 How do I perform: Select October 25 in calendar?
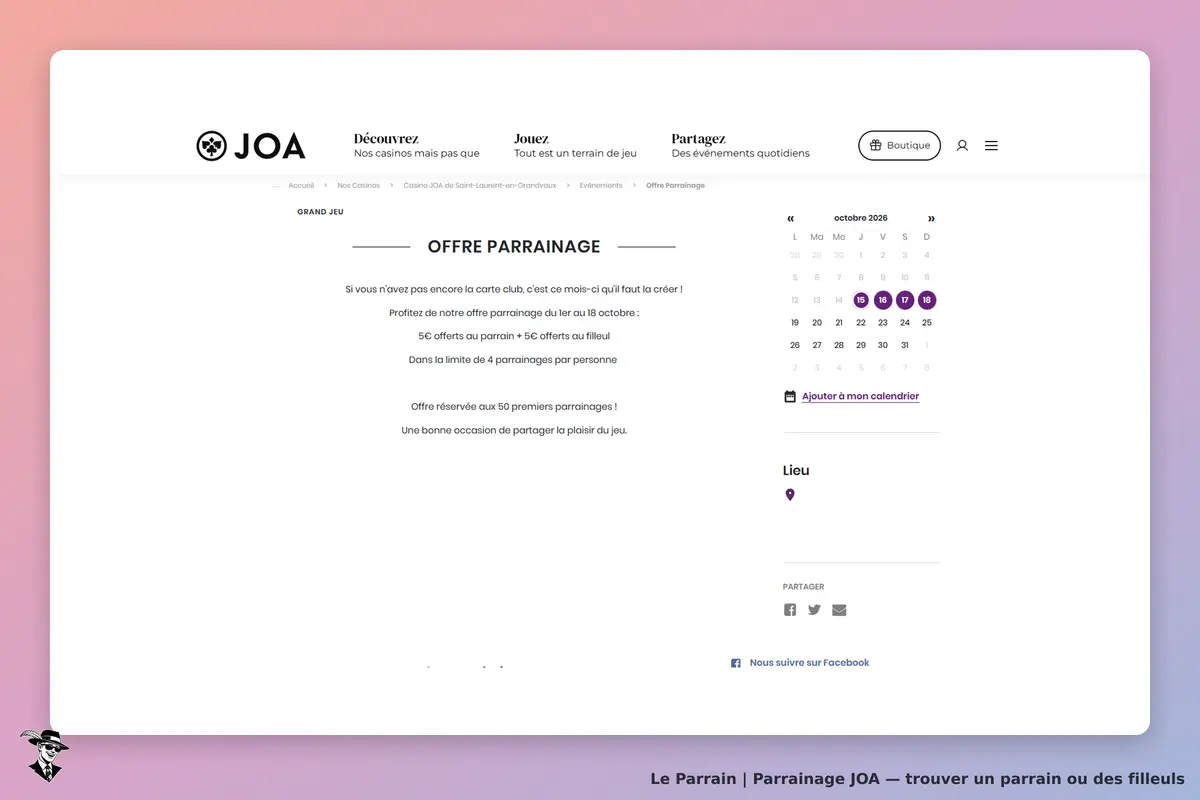point(927,323)
